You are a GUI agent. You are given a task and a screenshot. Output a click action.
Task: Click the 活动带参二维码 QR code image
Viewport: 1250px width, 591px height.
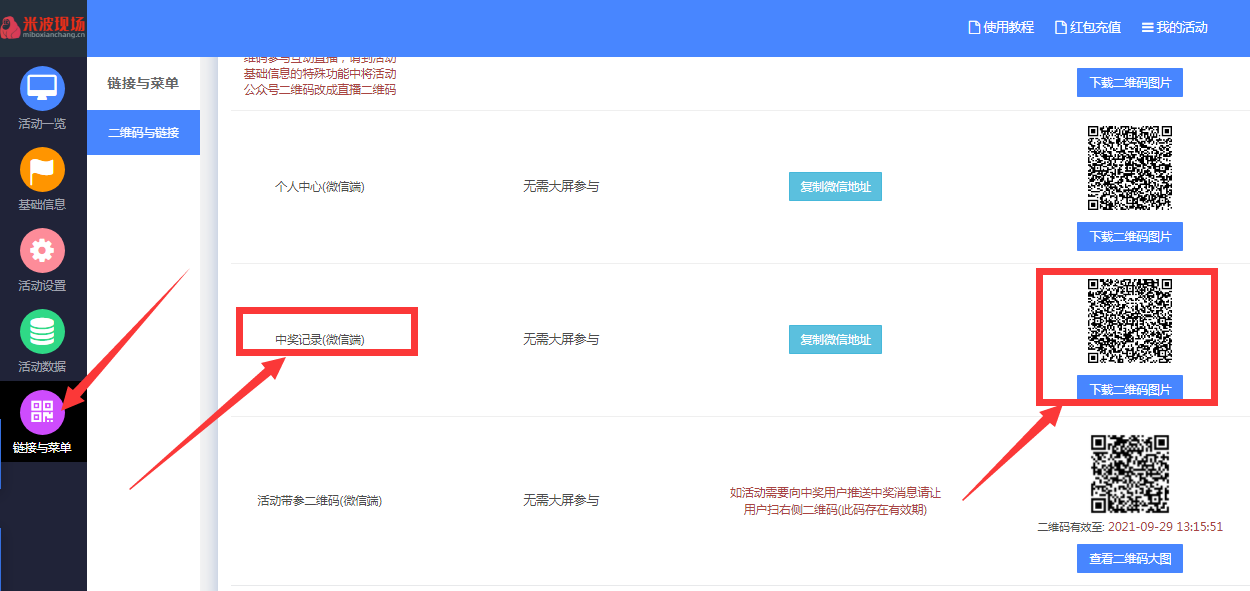(1130, 474)
